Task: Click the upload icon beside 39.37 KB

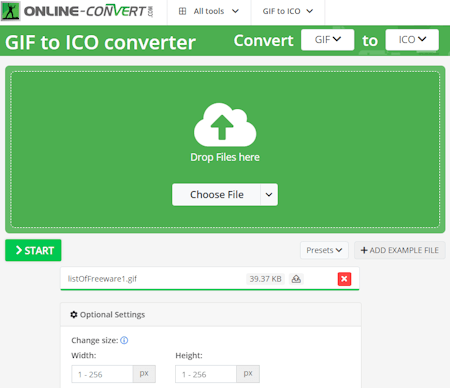Action: pos(296,279)
